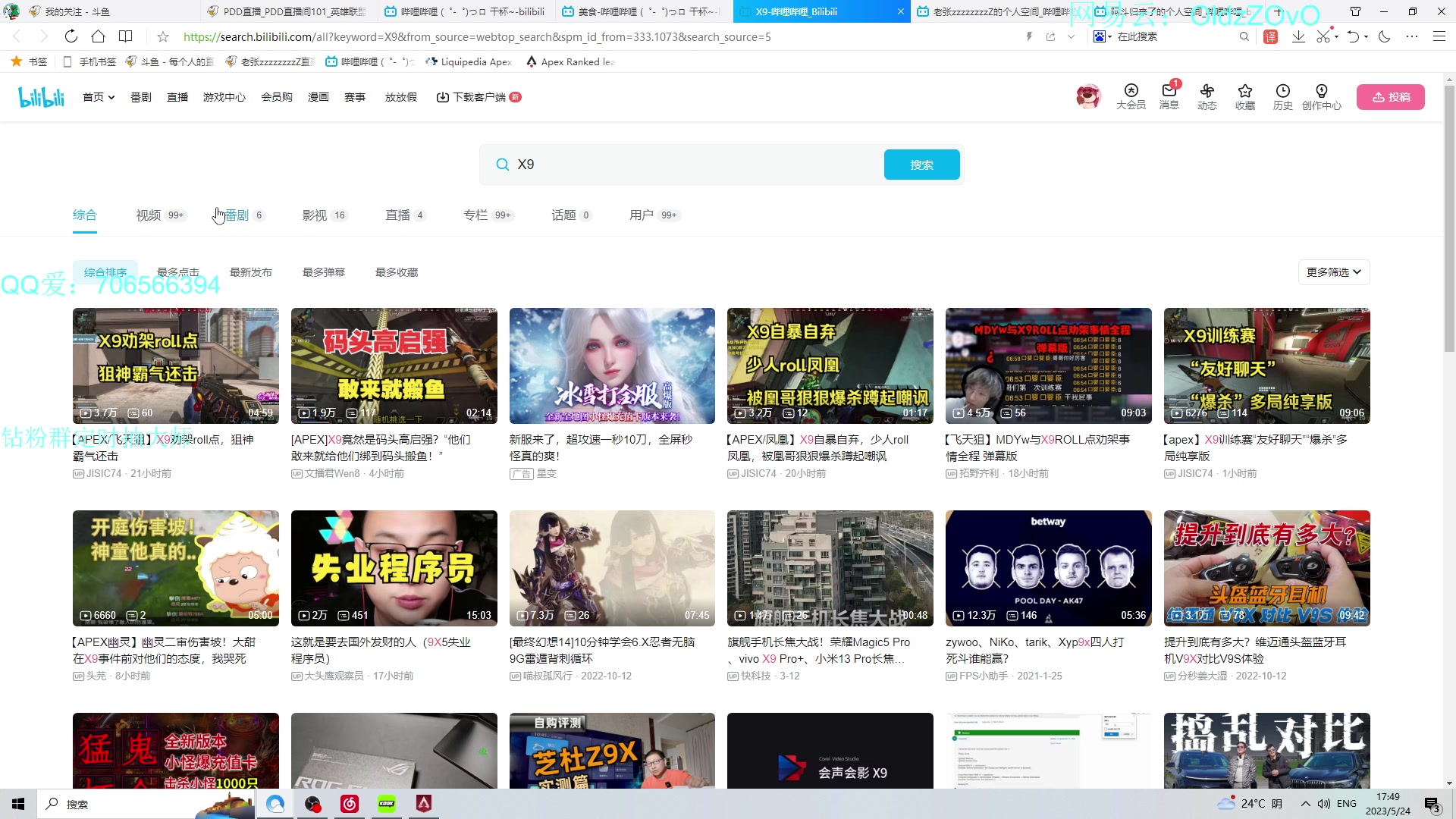Open KOOK app in taskbar

387,804
